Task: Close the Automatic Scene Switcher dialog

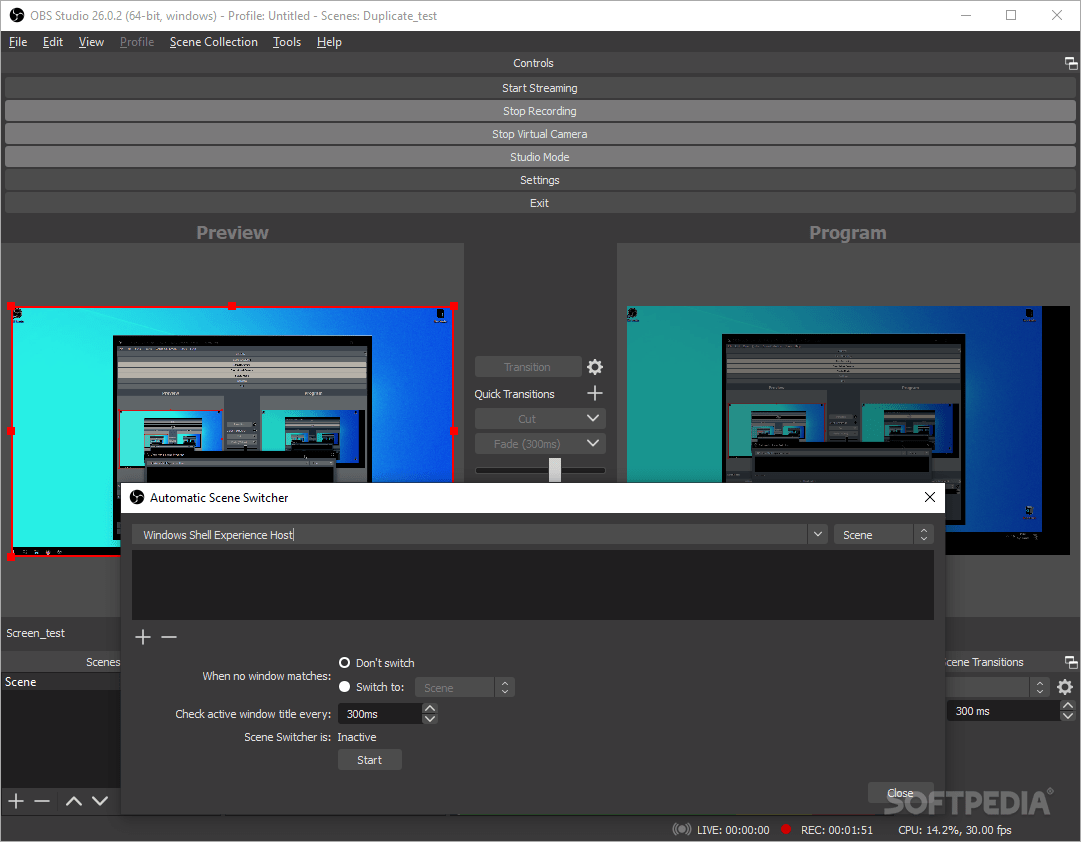Action: pos(929,497)
